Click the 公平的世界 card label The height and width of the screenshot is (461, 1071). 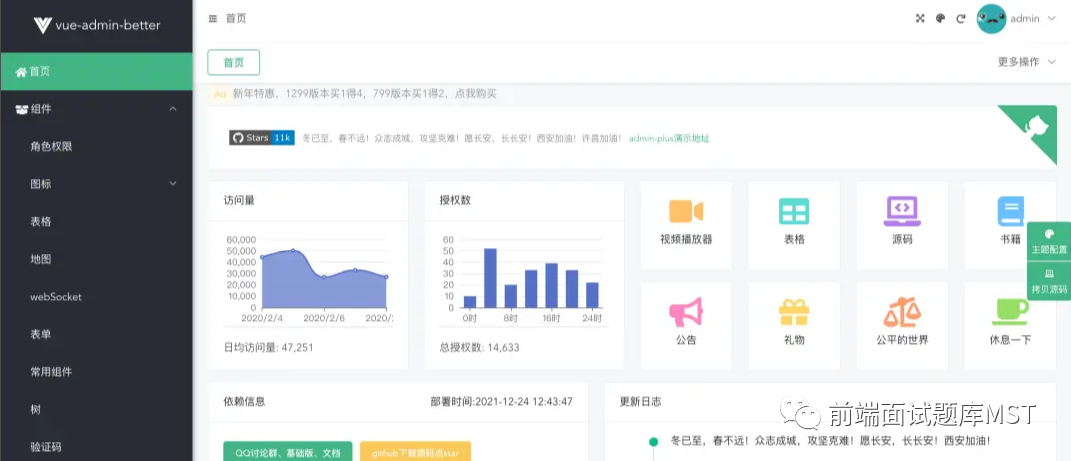pyautogui.click(x=902, y=340)
